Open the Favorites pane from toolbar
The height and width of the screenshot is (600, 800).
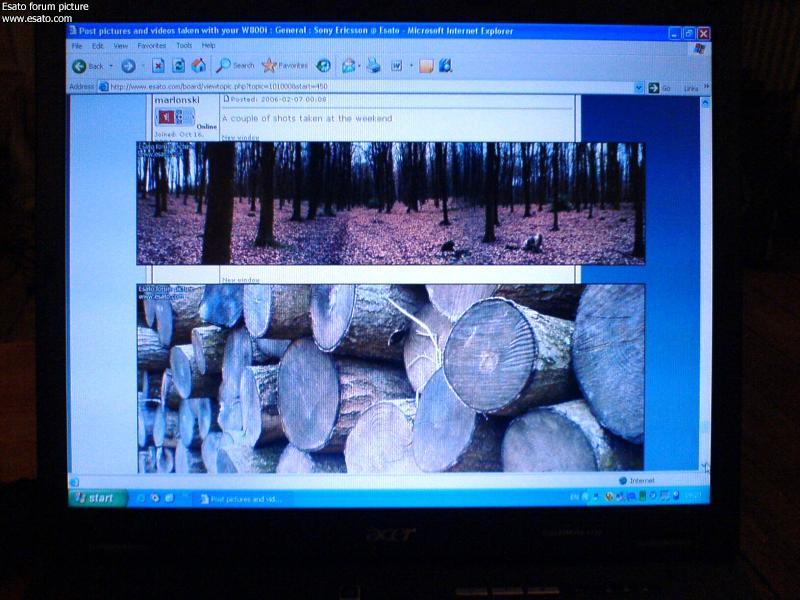click(x=285, y=65)
